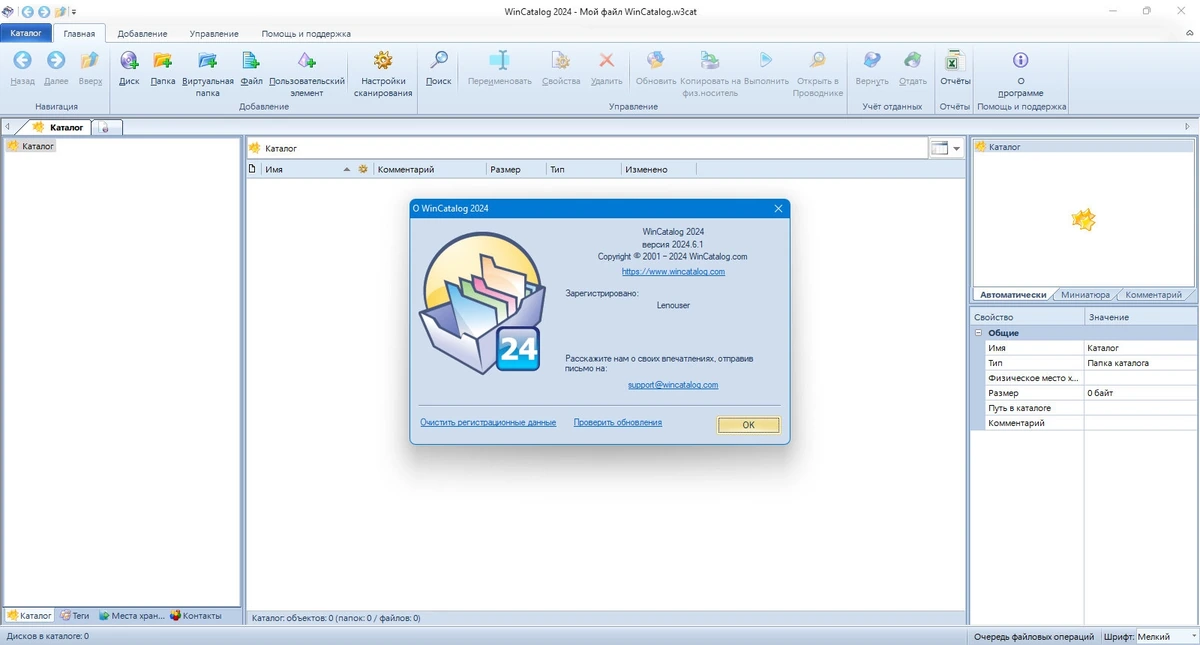The height and width of the screenshot is (645, 1200).
Task: Switch to the Теги bottom tab
Action: tap(75, 615)
